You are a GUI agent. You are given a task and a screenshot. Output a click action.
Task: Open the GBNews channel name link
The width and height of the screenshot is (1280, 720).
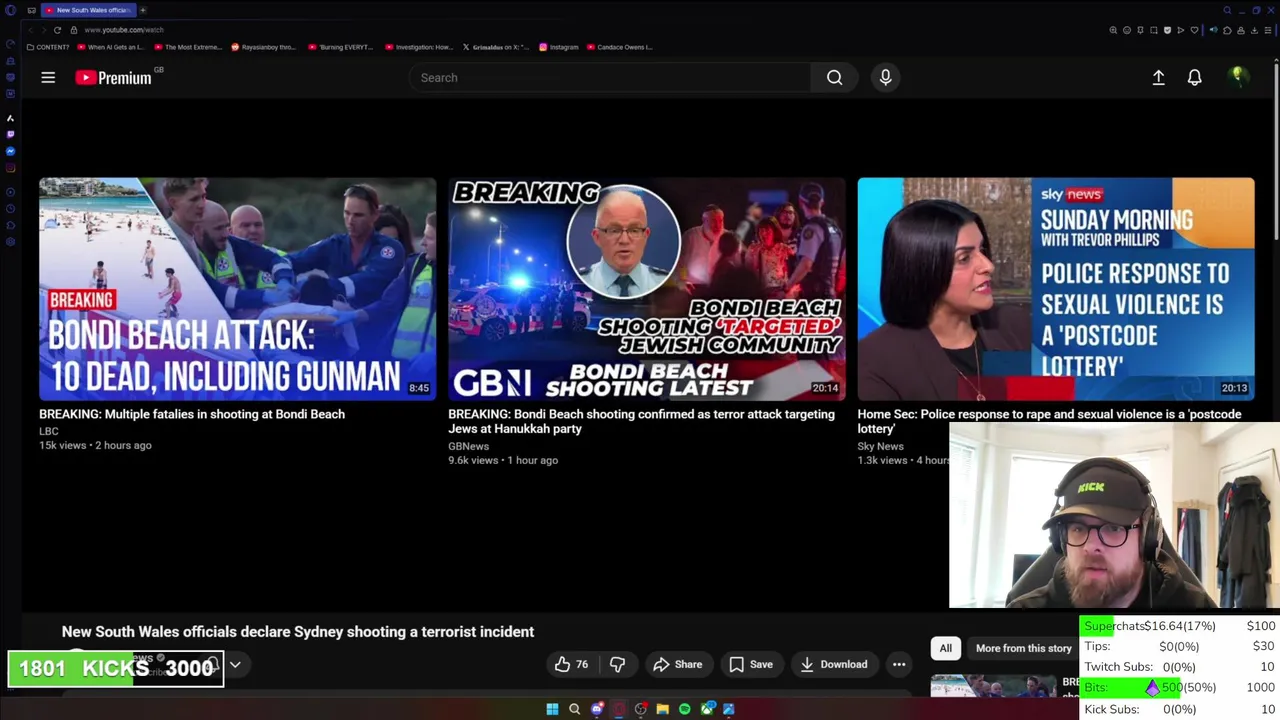pos(468,446)
